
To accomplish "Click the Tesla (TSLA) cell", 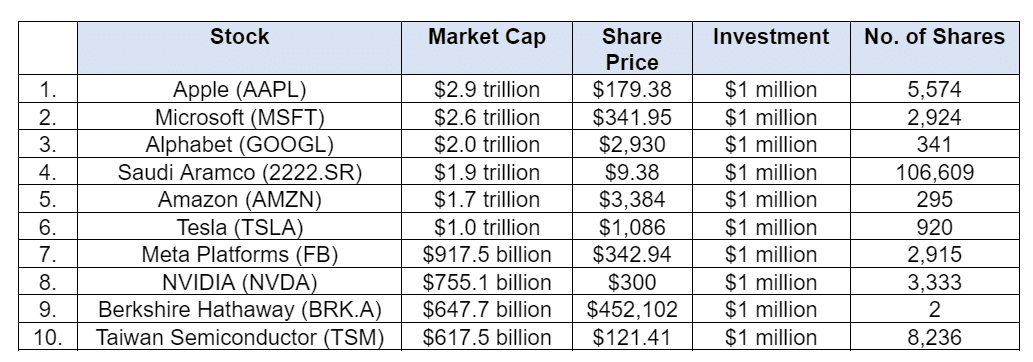I will (x=239, y=227).
